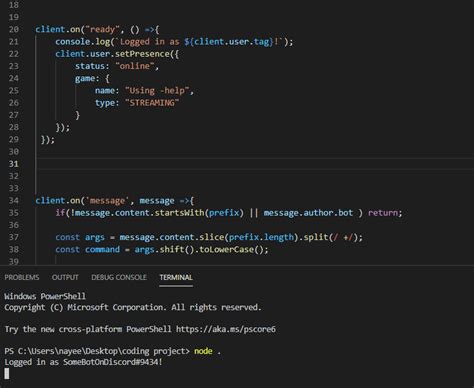Open the https://aka.ms/pscore6 link in terminal
474x388 pixels.
pos(226,329)
